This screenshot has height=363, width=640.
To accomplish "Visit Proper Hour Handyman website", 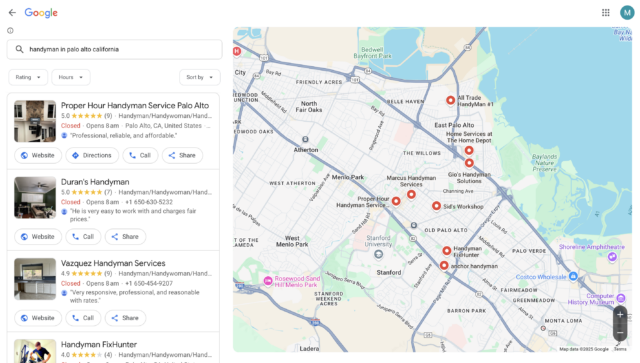I will [x=38, y=155].
